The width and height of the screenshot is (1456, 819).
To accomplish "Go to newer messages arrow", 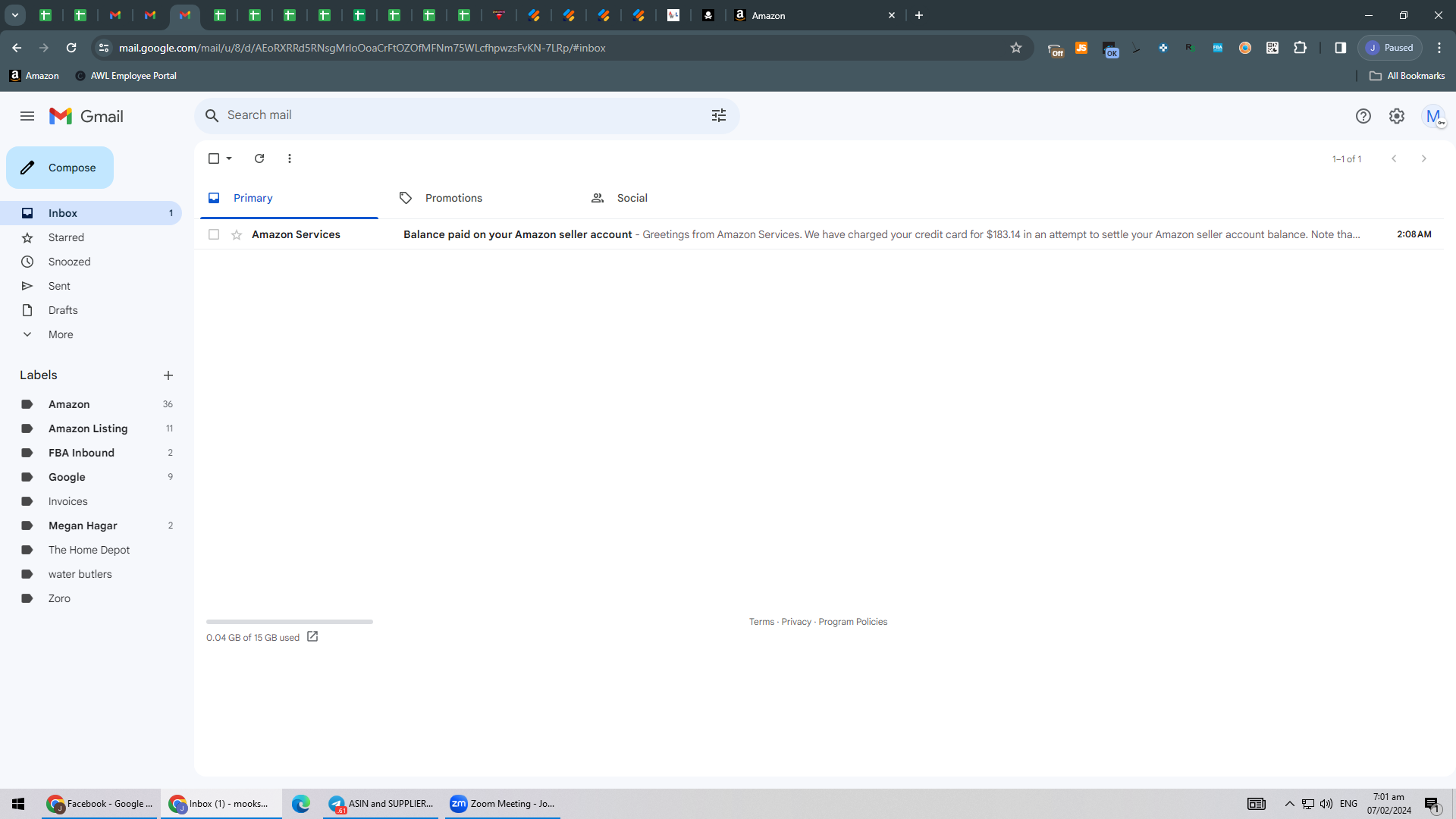I will pyautogui.click(x=1394, y=158).
